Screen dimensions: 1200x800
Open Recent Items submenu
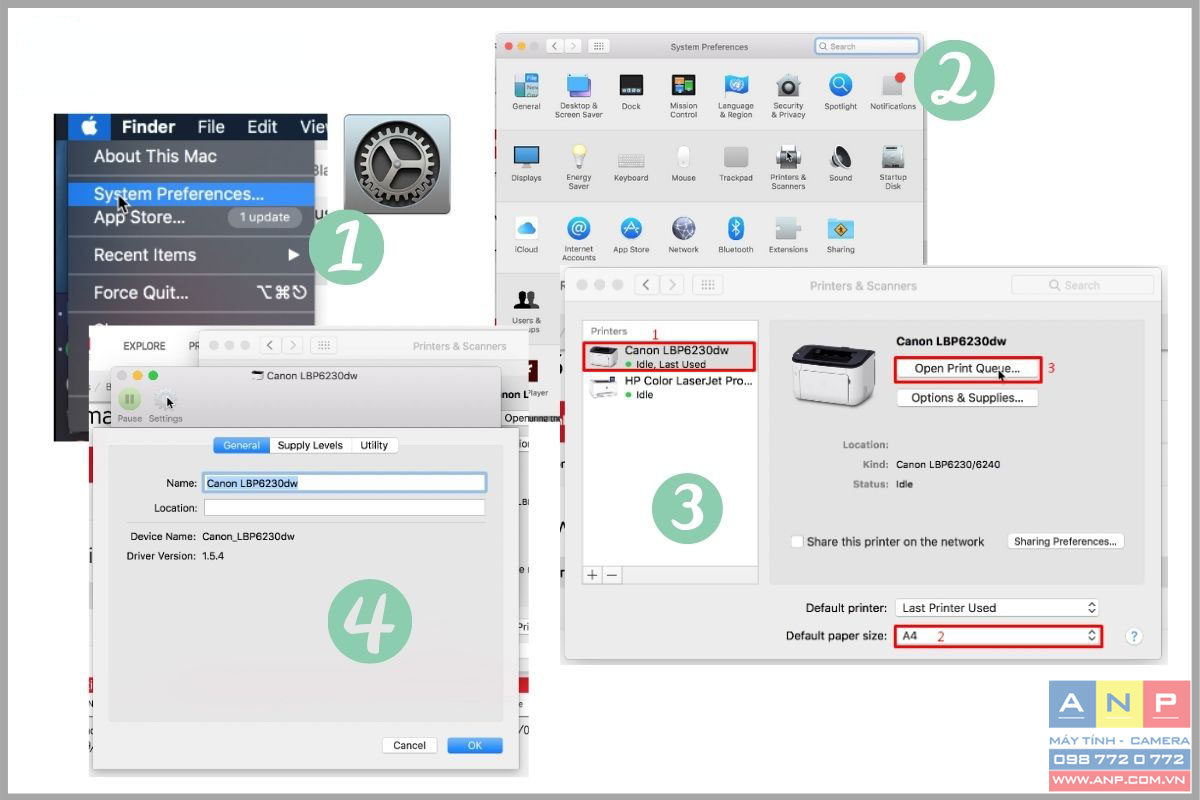[190, 255]
